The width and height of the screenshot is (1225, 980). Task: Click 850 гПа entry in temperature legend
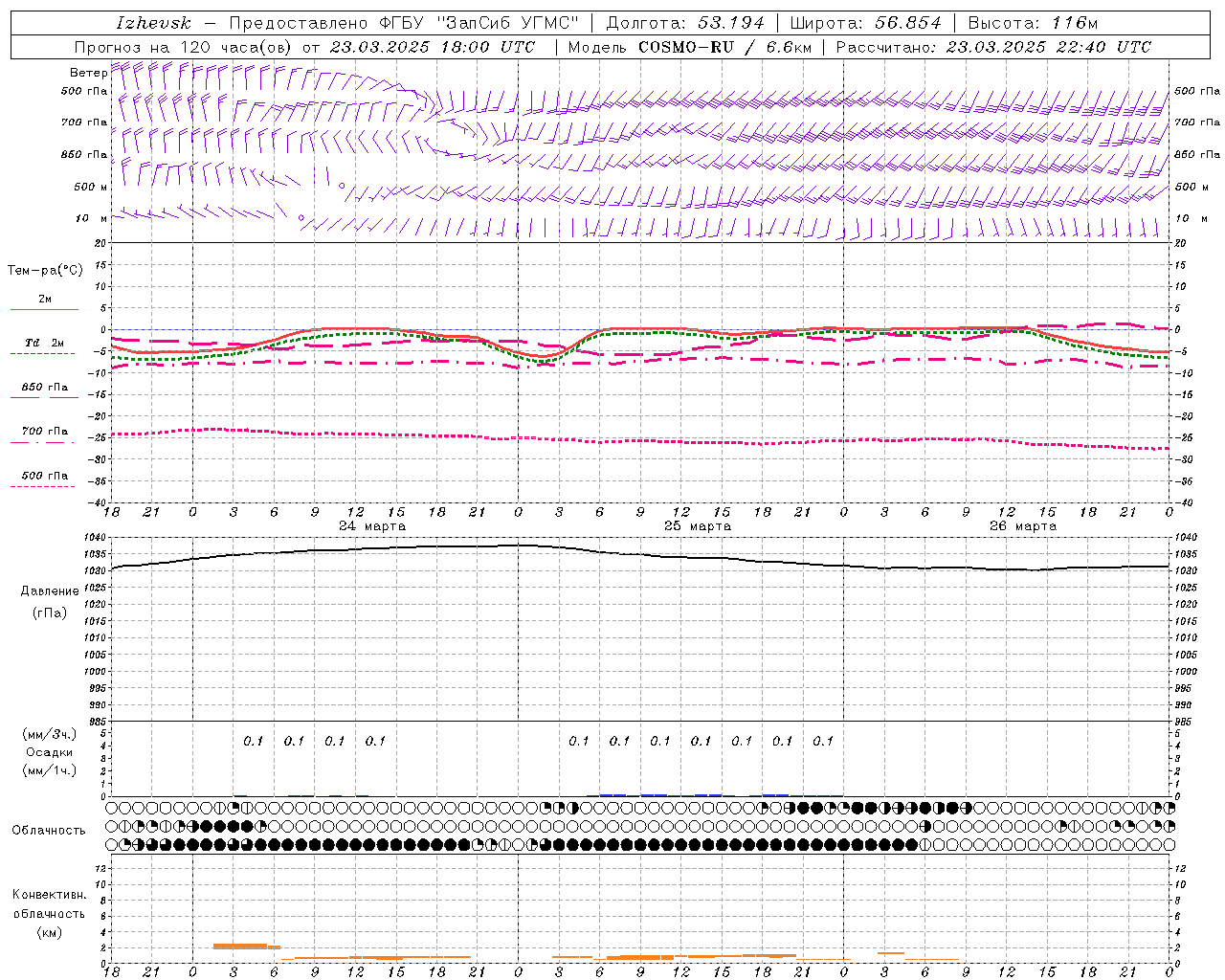pos(45,388)
